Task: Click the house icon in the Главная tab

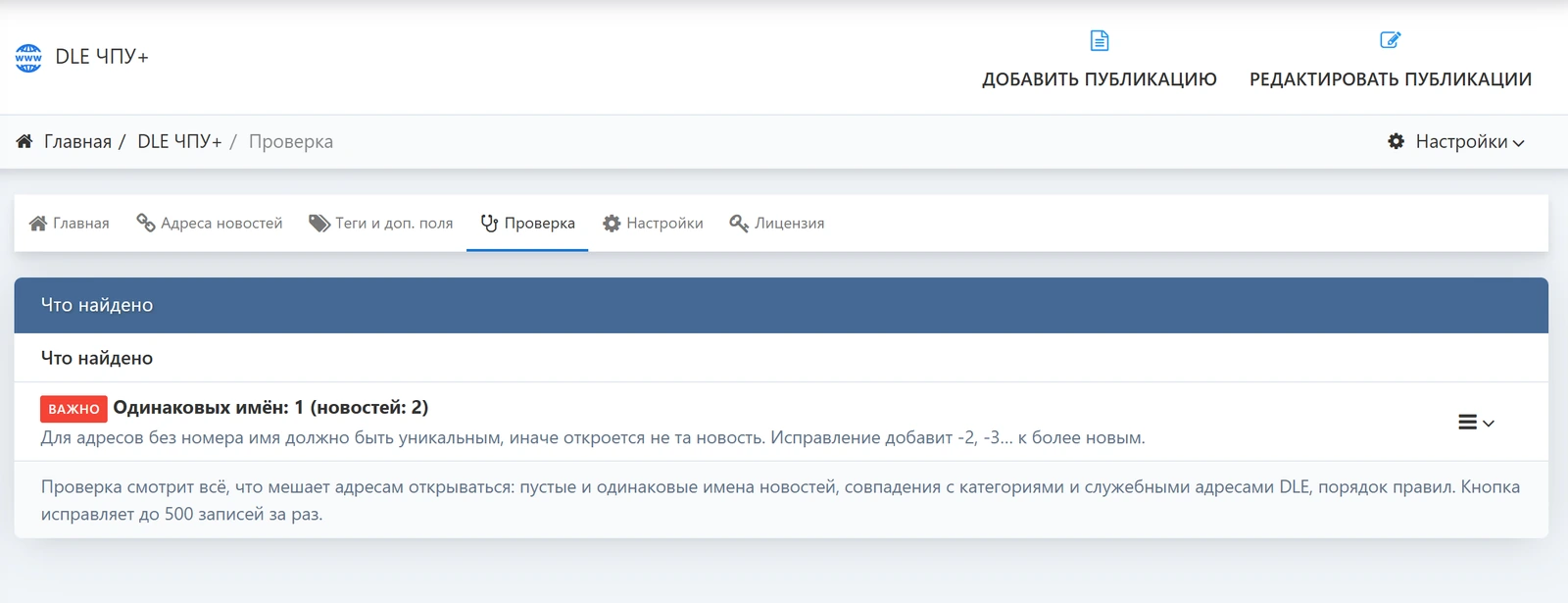Action: [38, 224]
